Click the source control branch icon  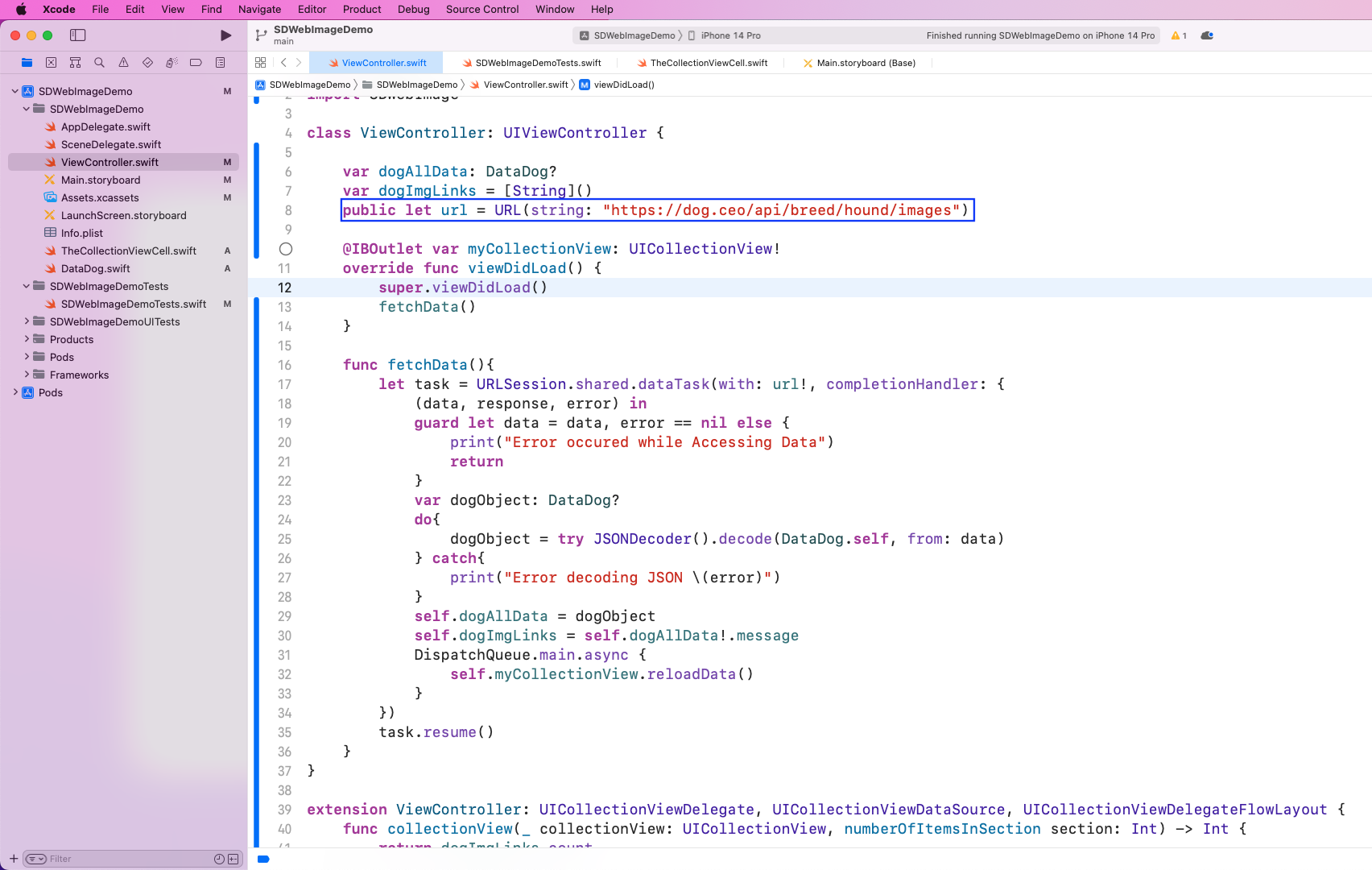[x=261, y=35]
